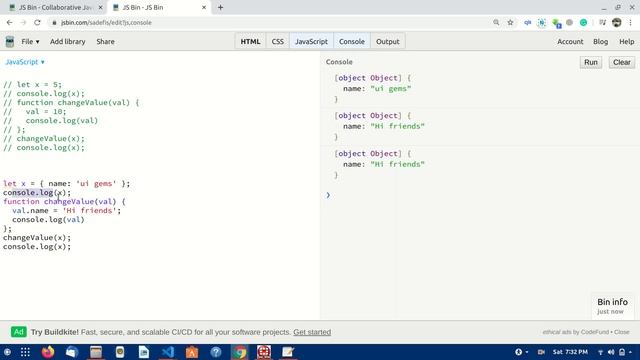Expand the JavaScript language dropdown
Screen dimensions: 640x360
25,62
